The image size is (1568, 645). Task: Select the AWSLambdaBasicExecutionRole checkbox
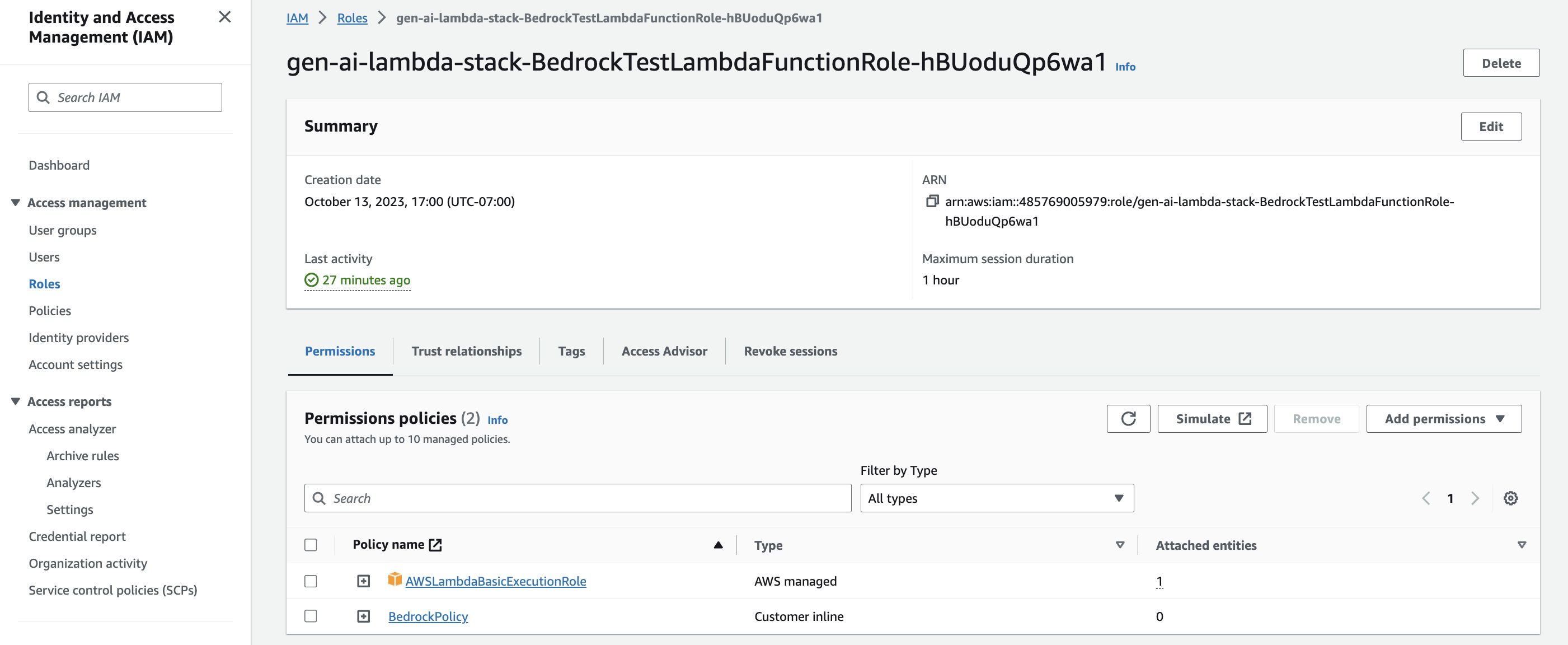pos(311,581)
